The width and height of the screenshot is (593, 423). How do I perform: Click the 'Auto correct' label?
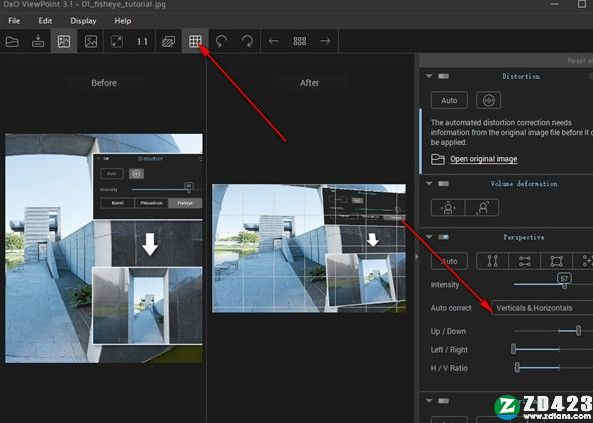(x=451, y=308)
